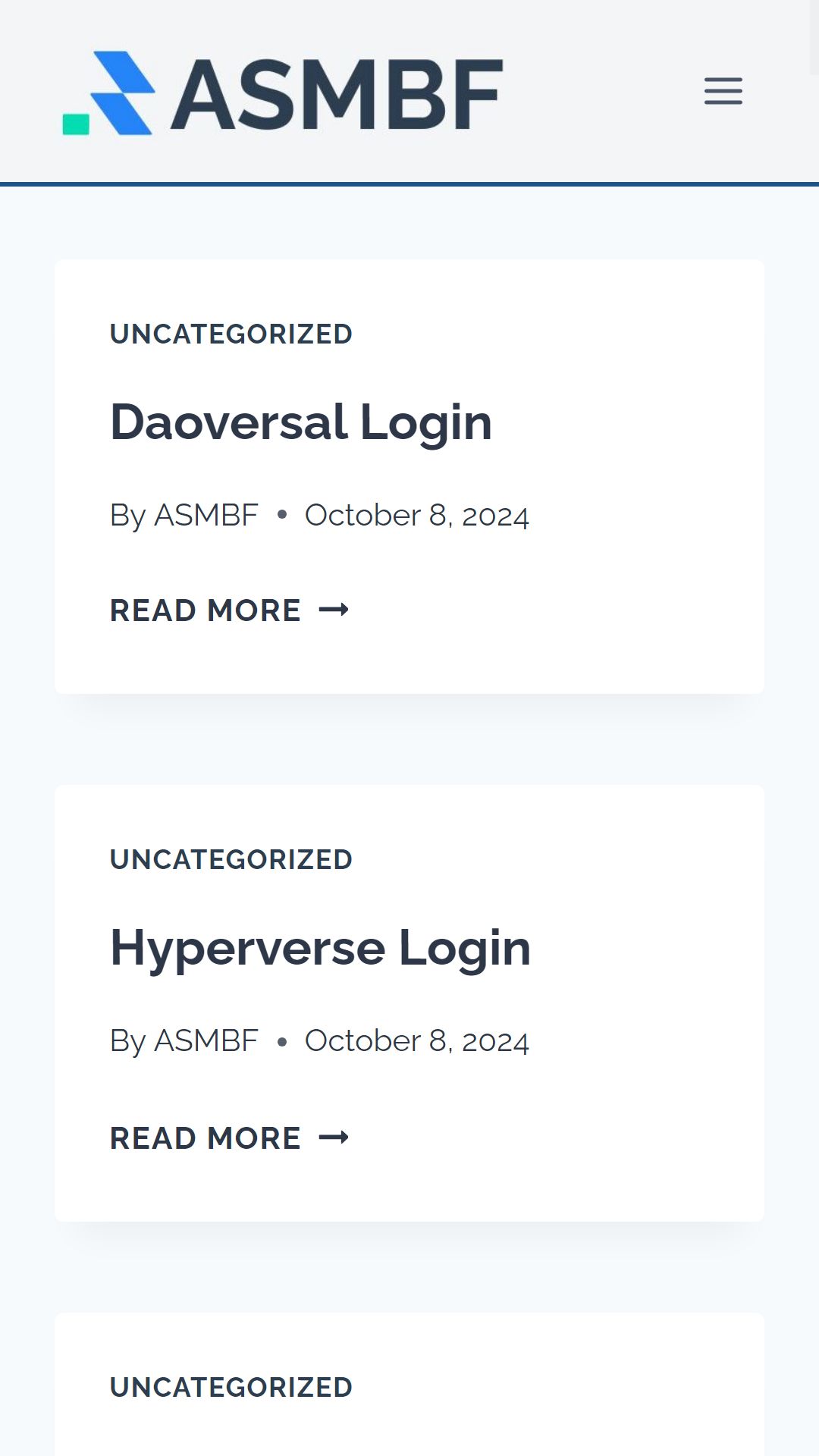This screenshot has width=819, height=1456.
Task: Click the arrow icon after Daoversal Read More
Action: (334, 610)
